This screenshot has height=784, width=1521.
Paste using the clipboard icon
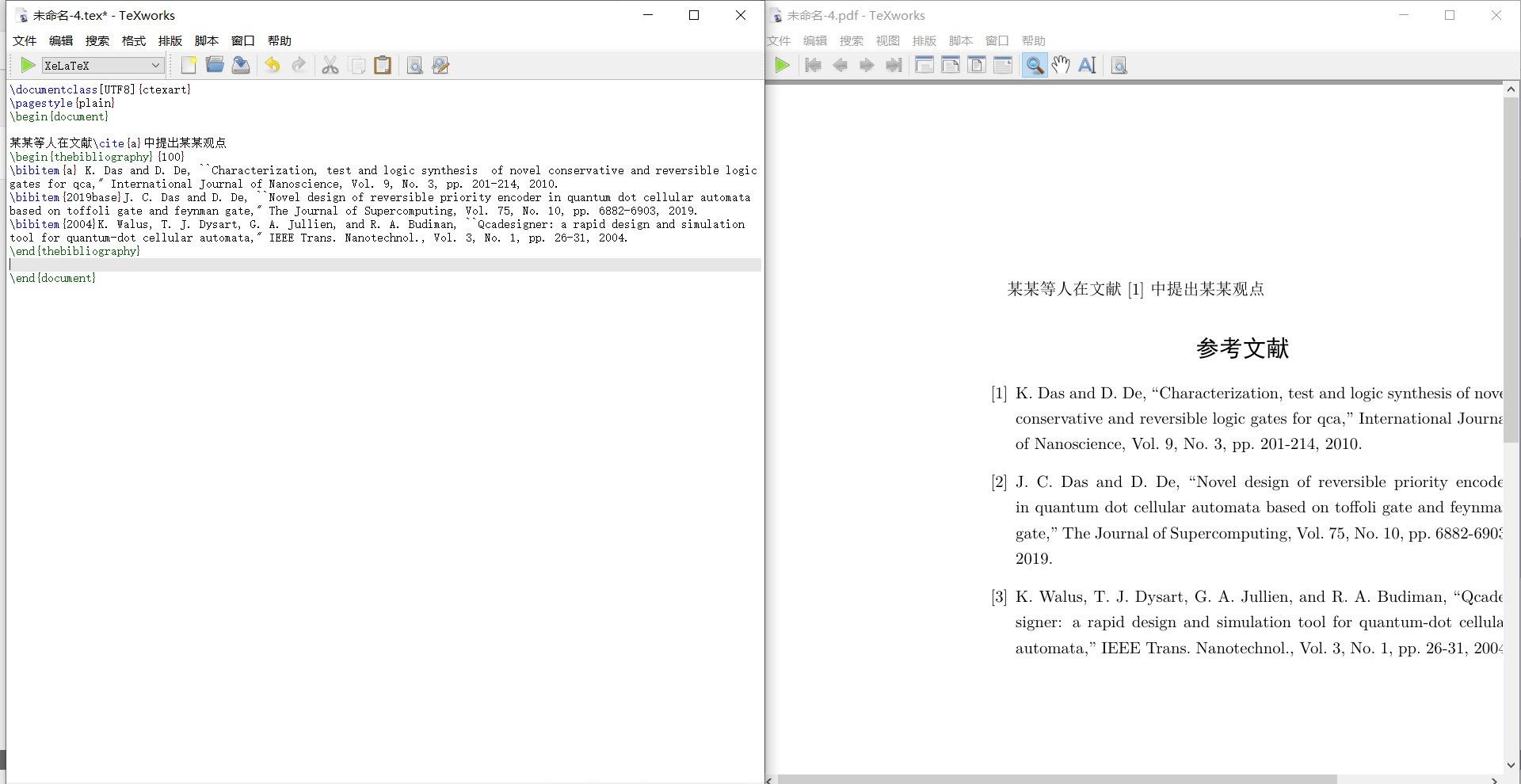tap(383, 66)
